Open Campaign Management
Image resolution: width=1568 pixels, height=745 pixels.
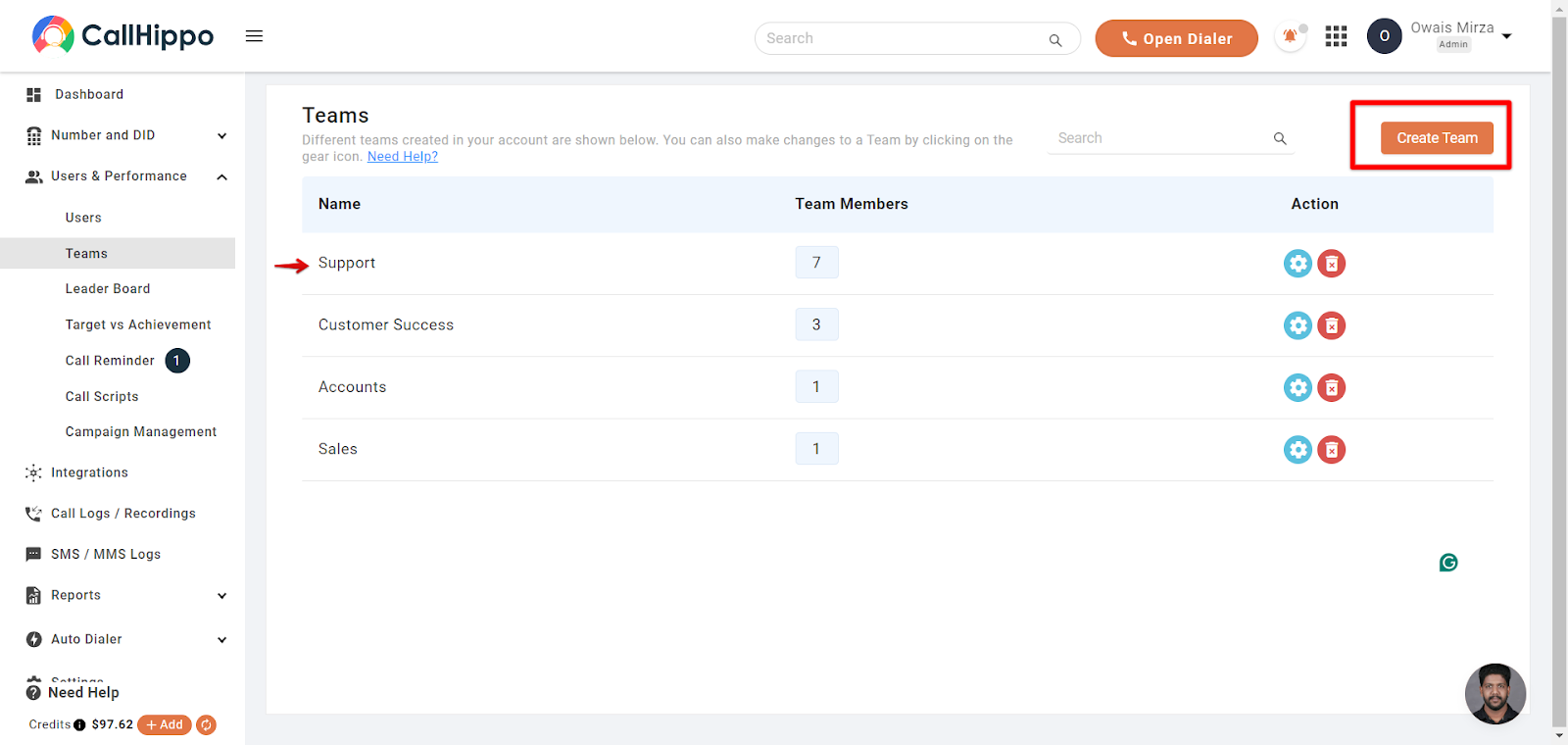(x=141, y=432)
